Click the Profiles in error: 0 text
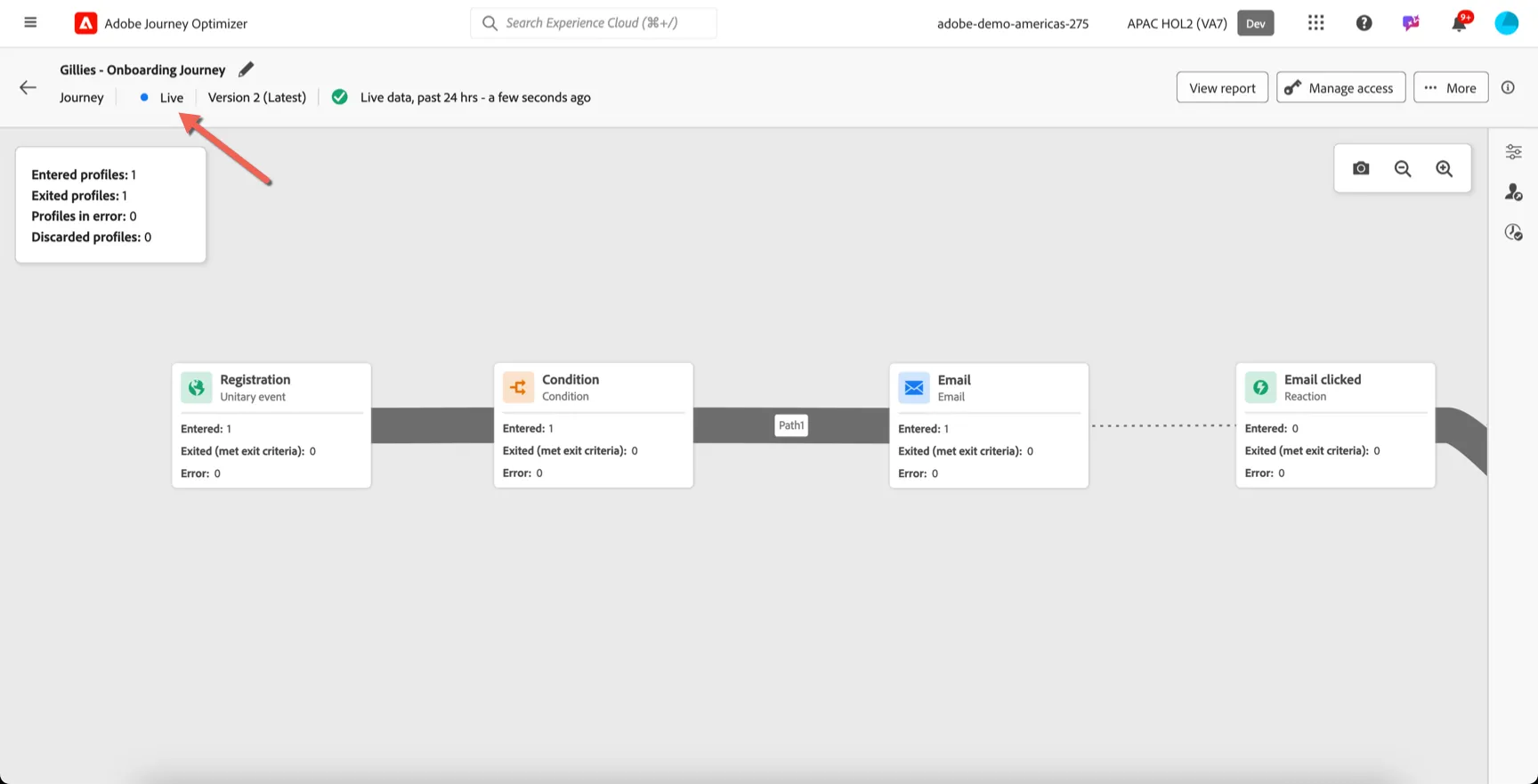 point(84,216)
